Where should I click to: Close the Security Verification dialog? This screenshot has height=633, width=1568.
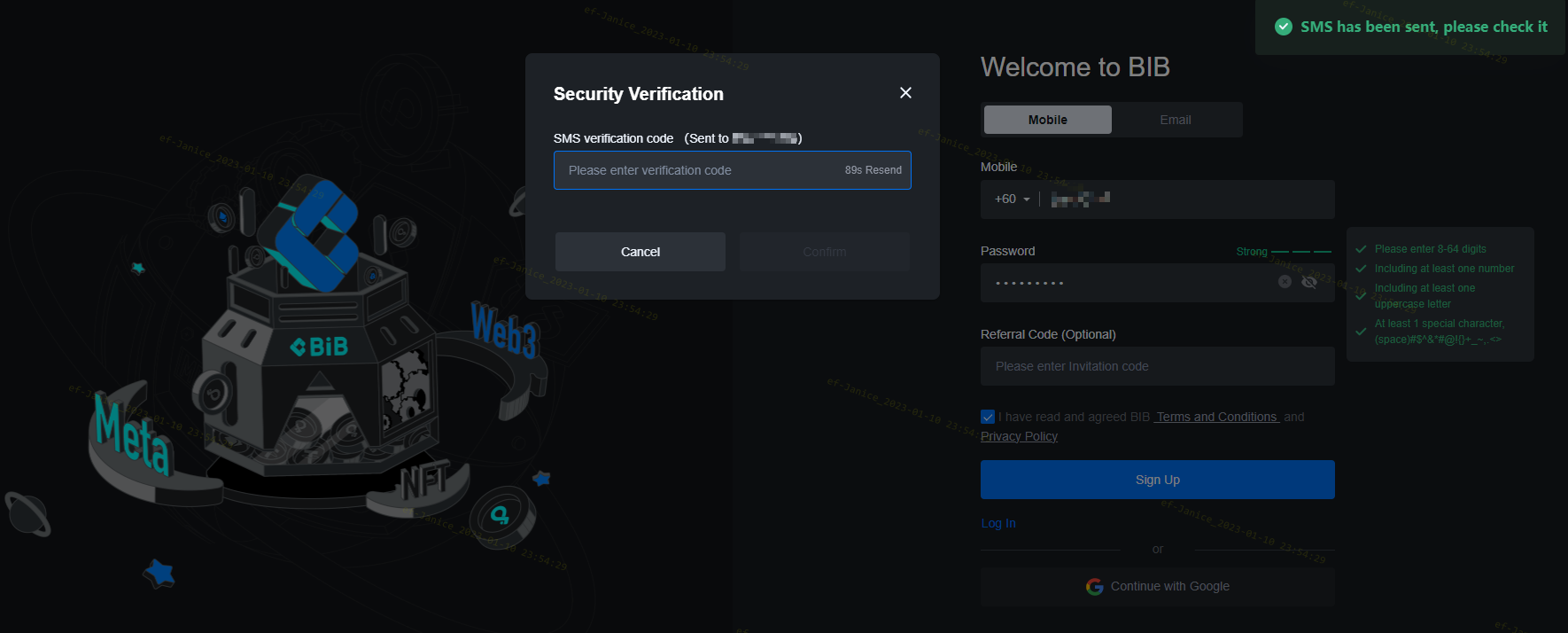905,93
